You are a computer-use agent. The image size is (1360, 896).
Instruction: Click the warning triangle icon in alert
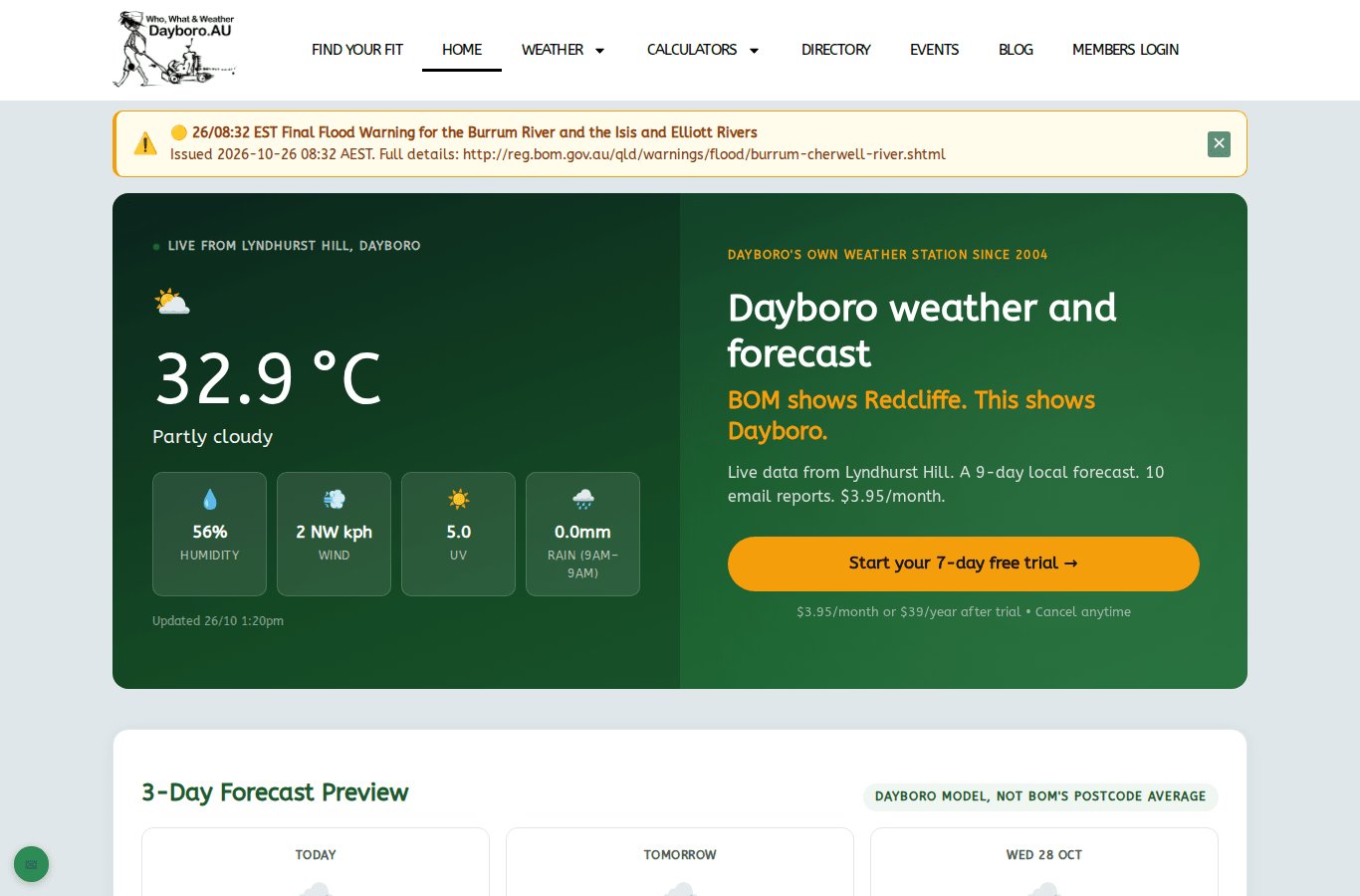(x=145, y=144)
